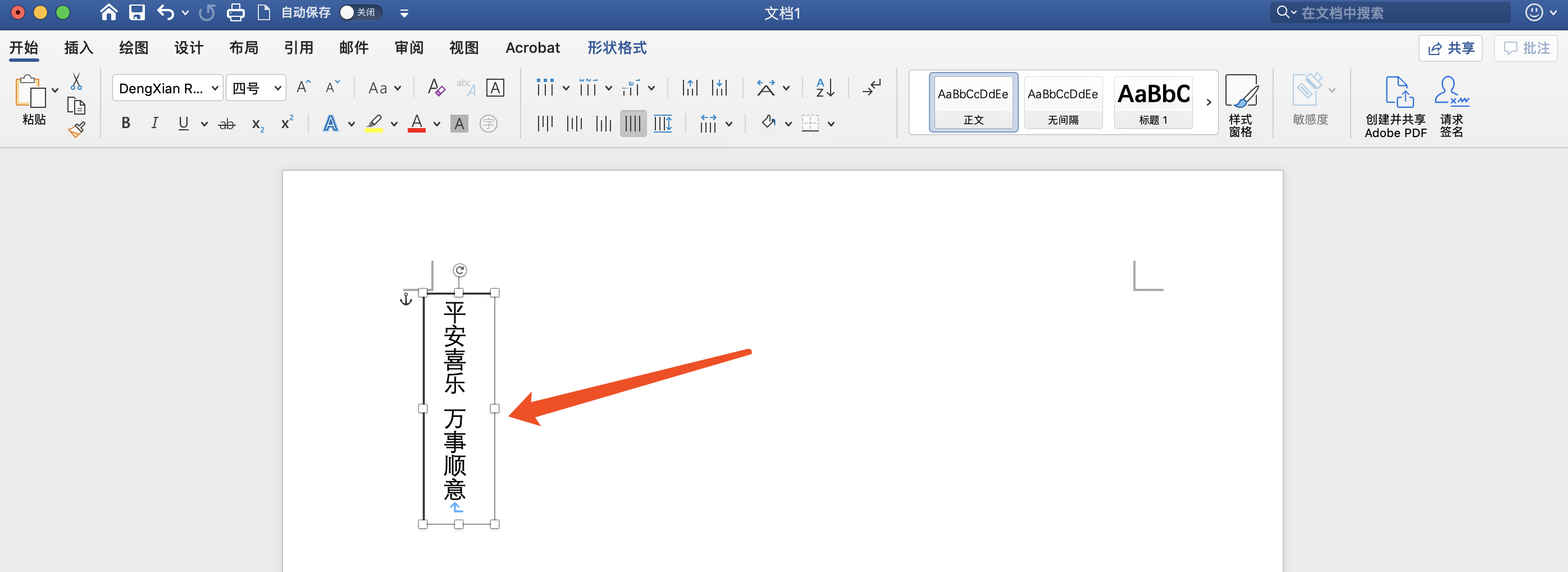Viewport: 1568px width, 572px height.
Task: Increase font size with grow font icon
Action: click(303, 88)
